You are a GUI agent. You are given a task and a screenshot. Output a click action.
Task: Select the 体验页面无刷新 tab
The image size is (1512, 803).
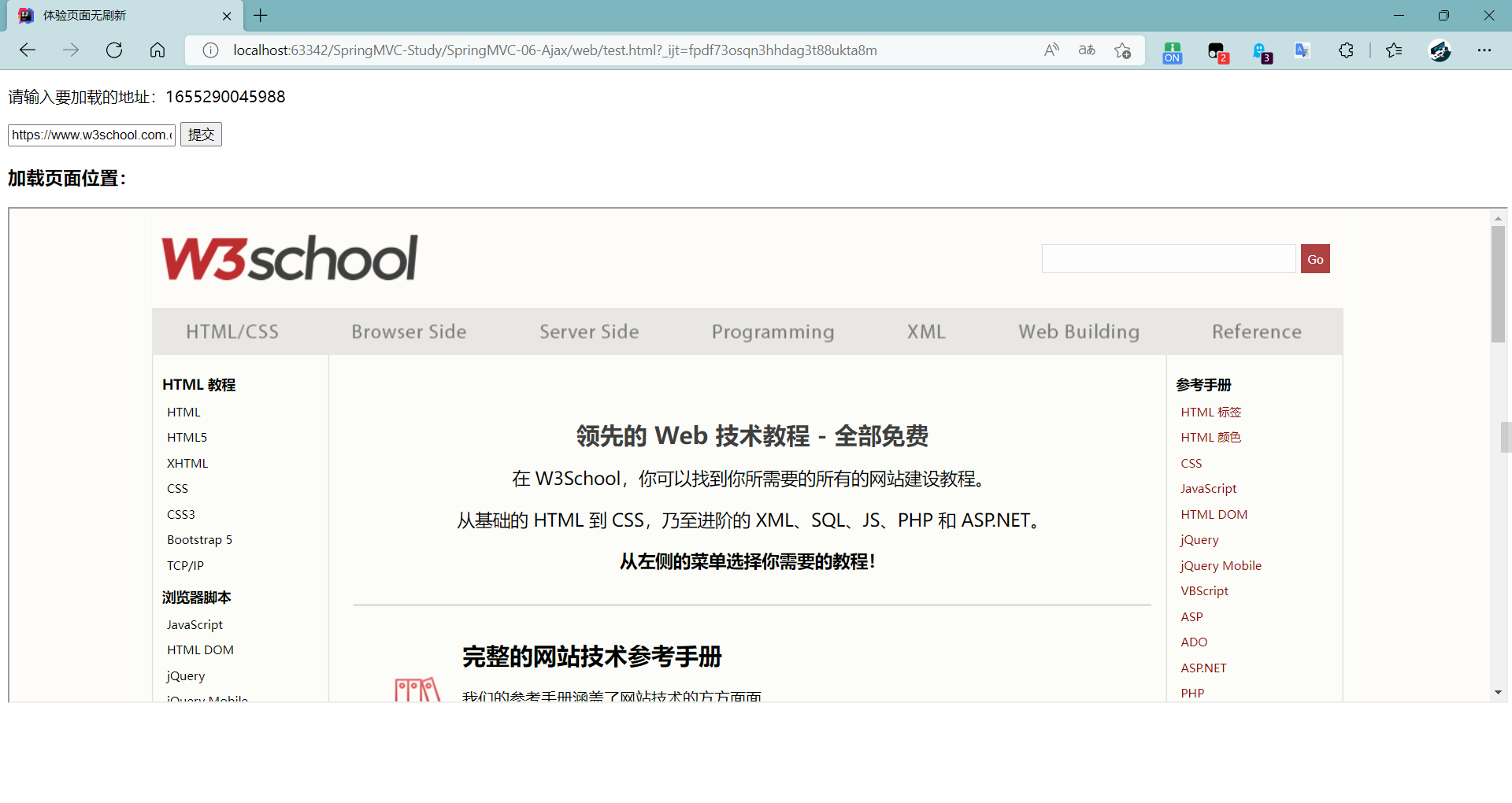(124, 16)
